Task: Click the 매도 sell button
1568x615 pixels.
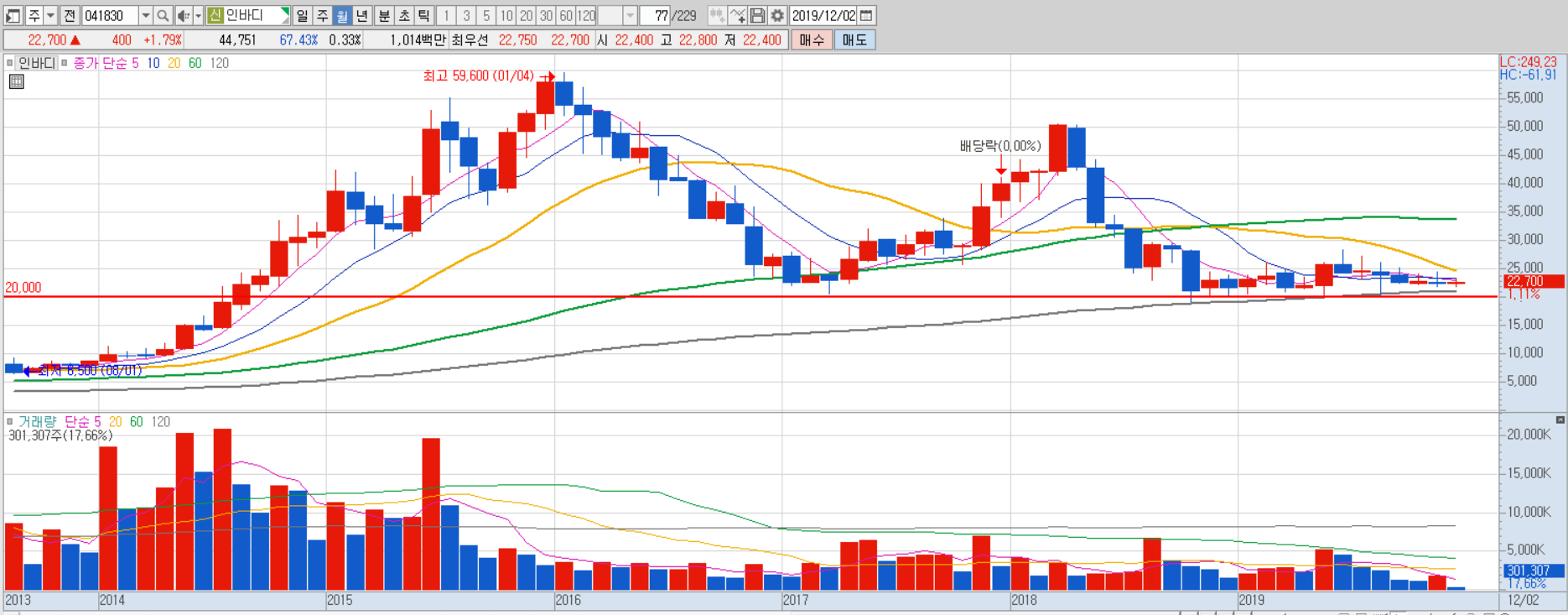Action: pyautogui.click(x=854, y=39)
